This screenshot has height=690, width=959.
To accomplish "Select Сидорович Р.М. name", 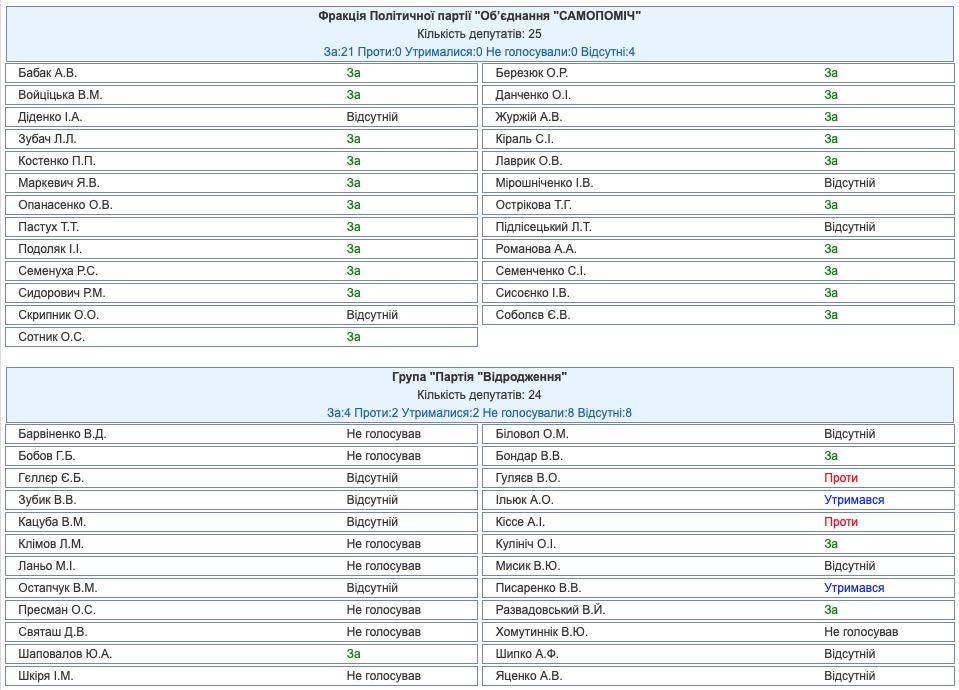I will point(62,293).
